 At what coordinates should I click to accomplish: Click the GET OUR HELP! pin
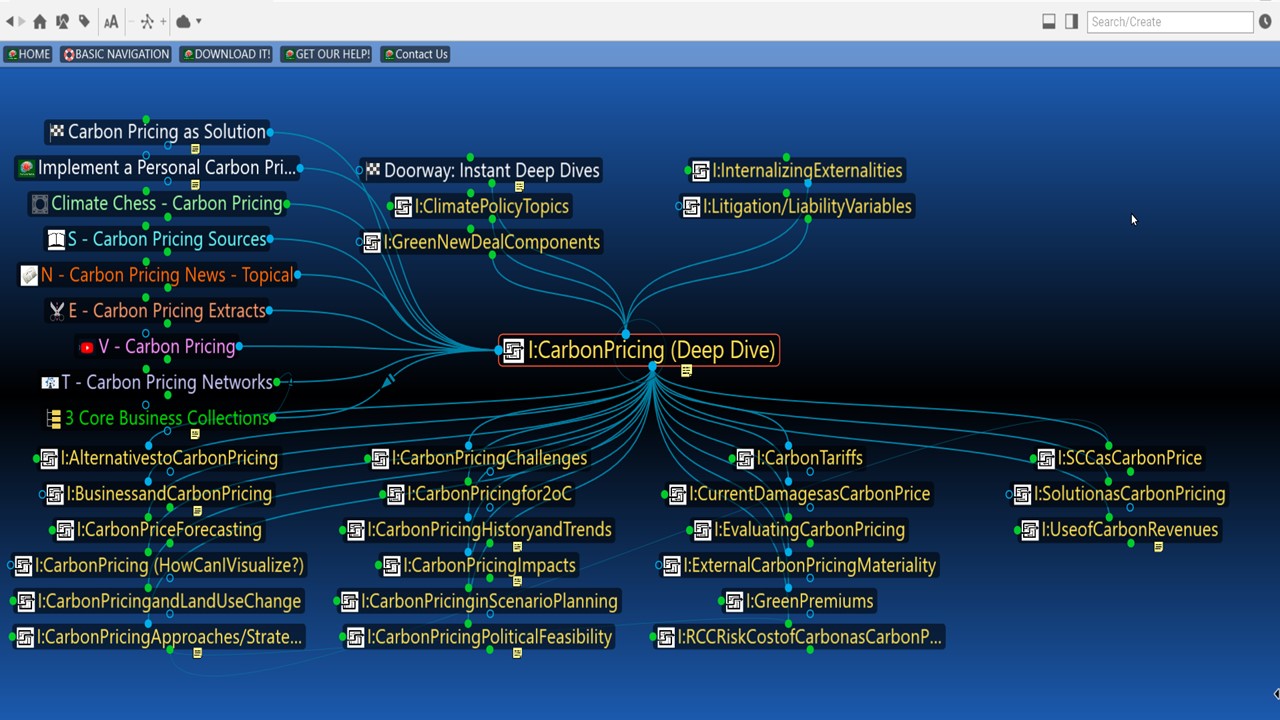pos(326,54)
